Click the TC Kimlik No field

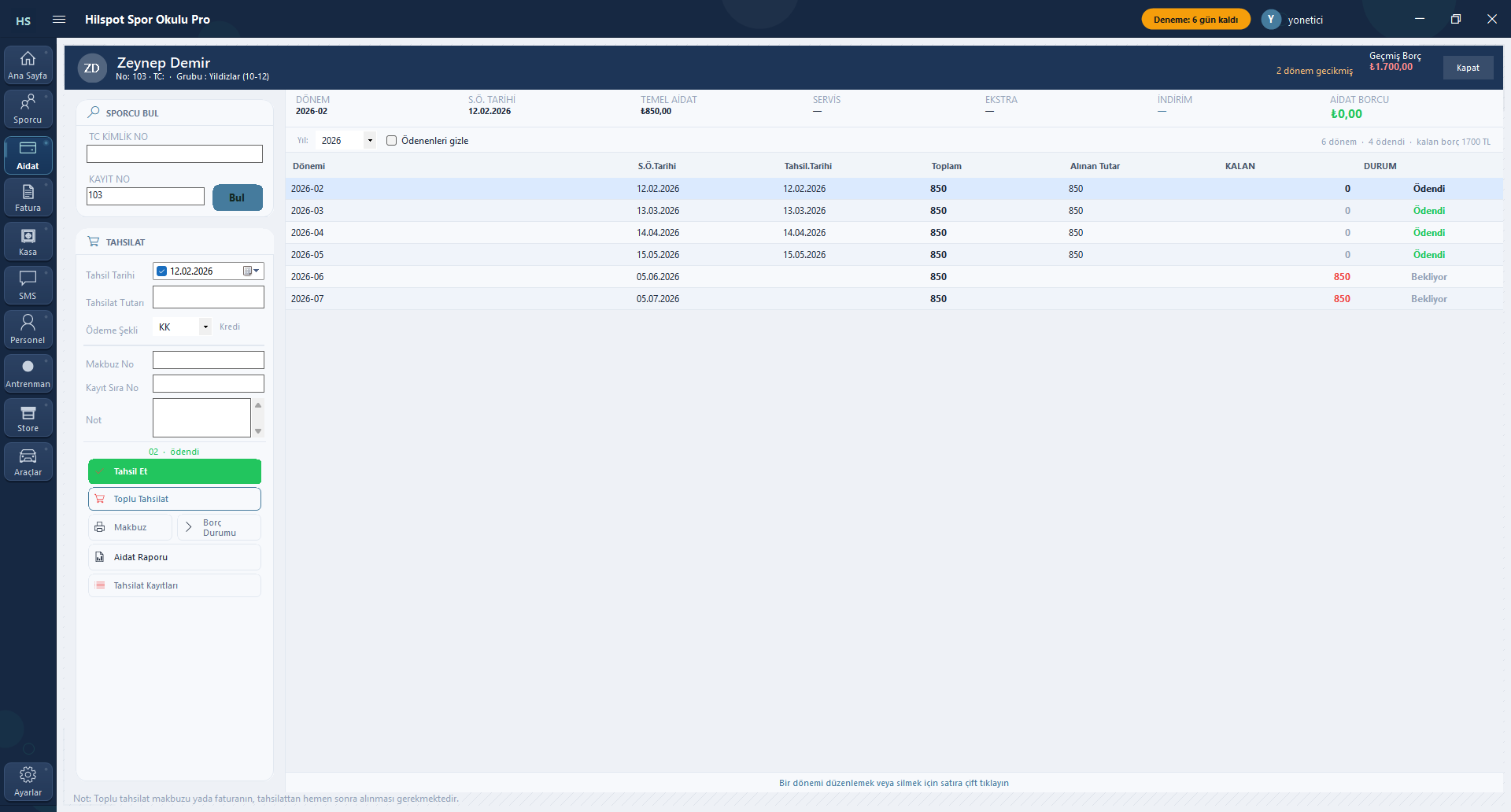(x=175, y=154)
